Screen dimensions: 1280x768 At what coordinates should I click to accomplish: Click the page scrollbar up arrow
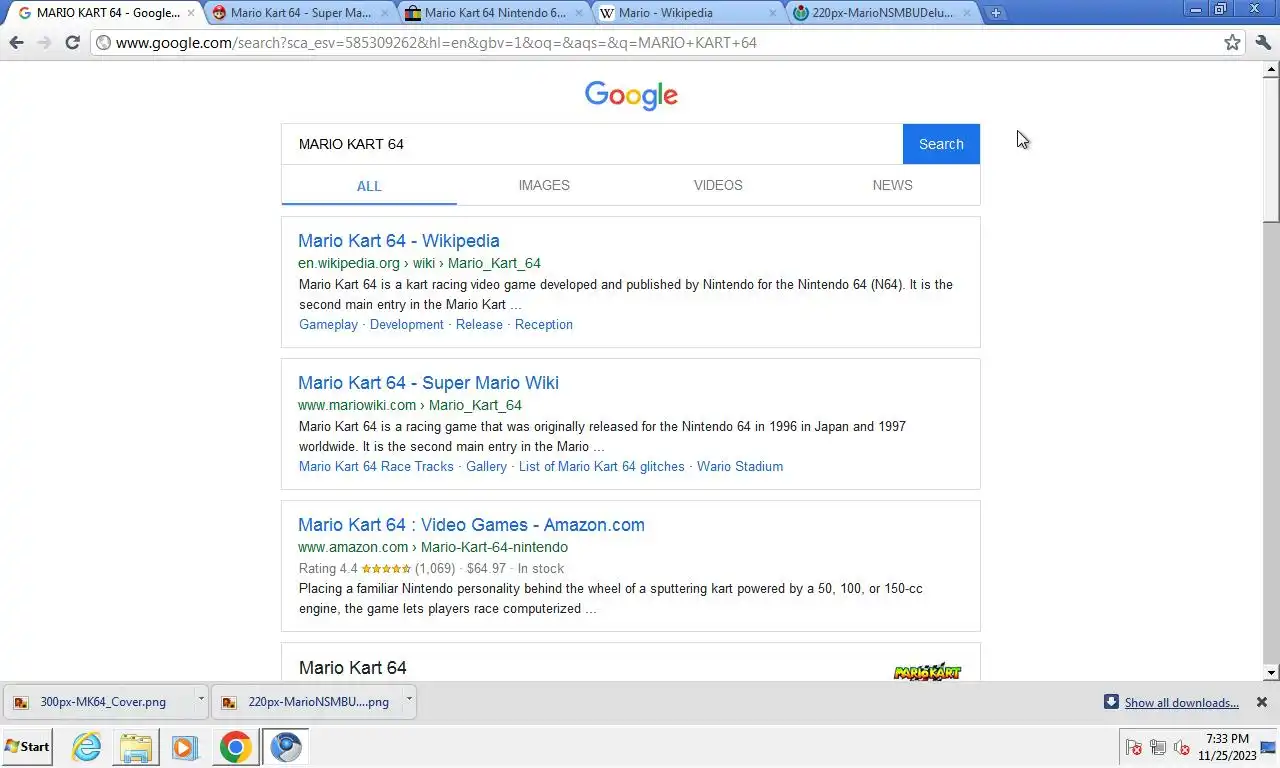[1271, 70]
